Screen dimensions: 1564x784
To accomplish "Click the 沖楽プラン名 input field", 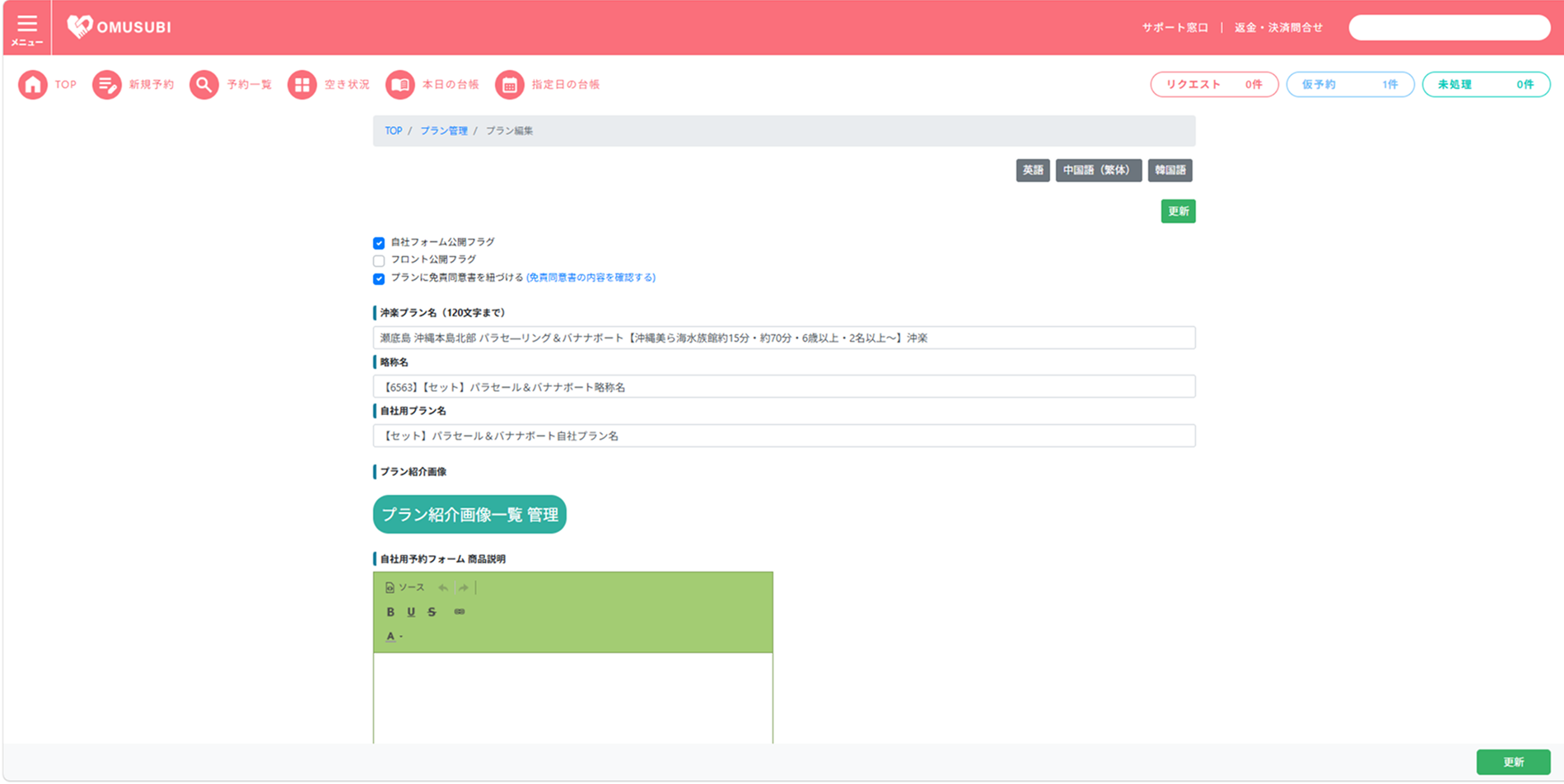I will (784, 338).
